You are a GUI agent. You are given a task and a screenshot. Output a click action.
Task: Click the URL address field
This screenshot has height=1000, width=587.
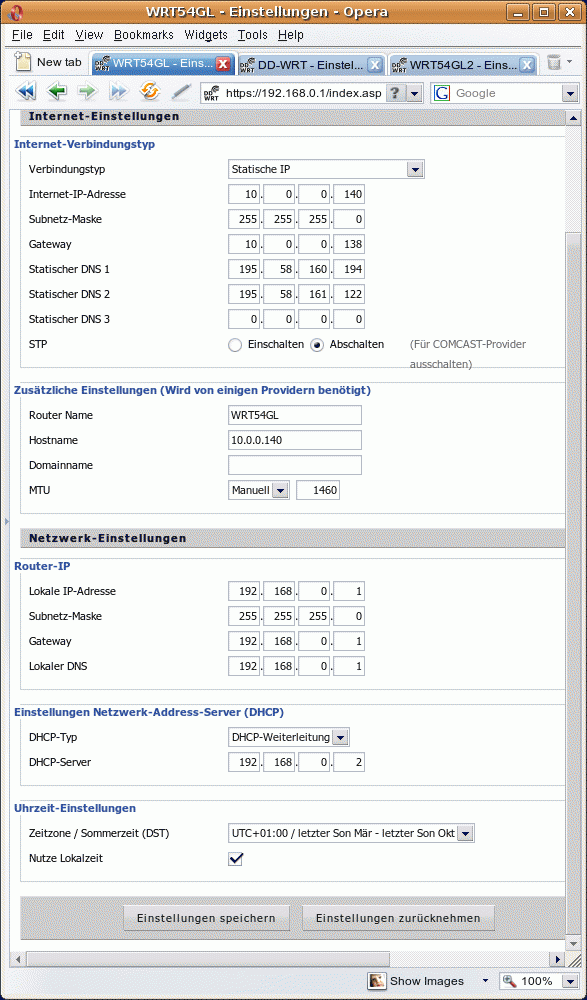[x=304, y=94]
